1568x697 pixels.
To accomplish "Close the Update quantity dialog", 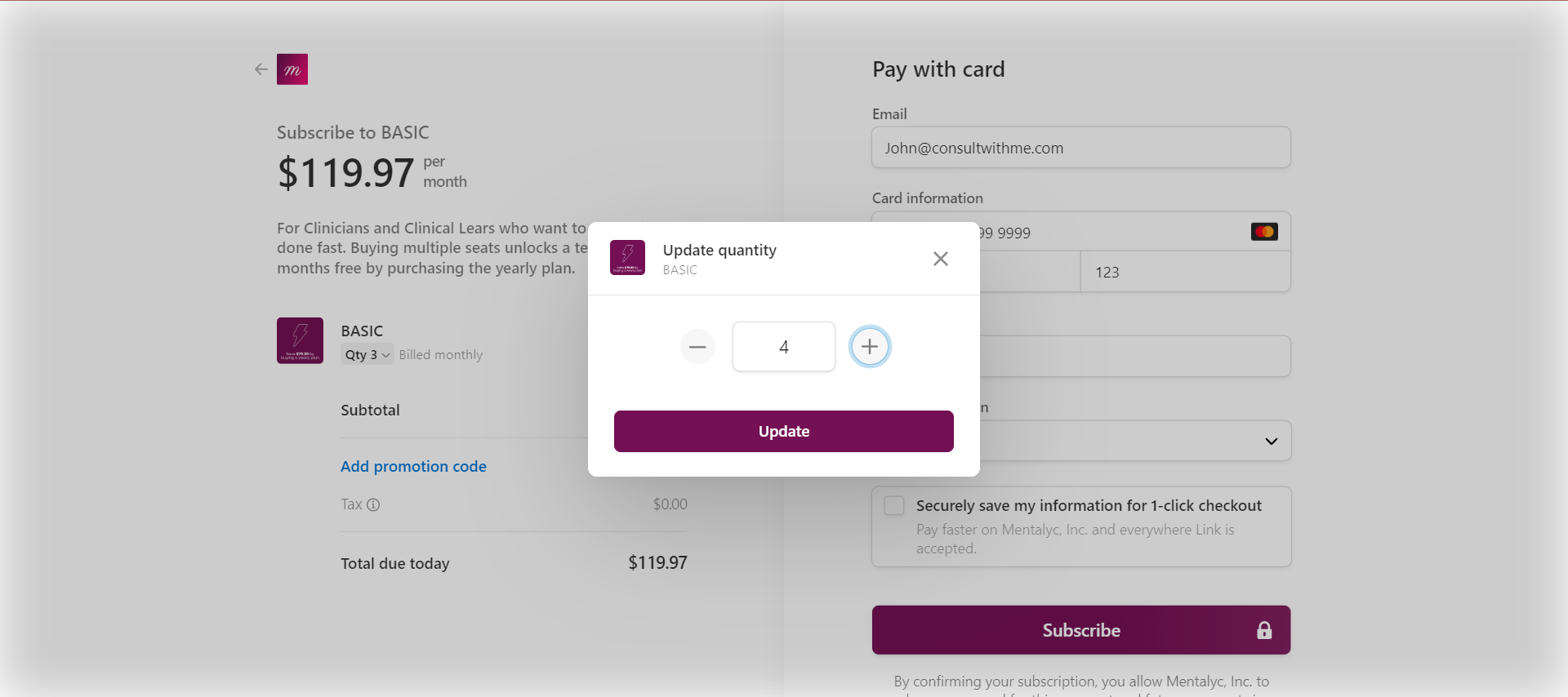I will [941, 259].
